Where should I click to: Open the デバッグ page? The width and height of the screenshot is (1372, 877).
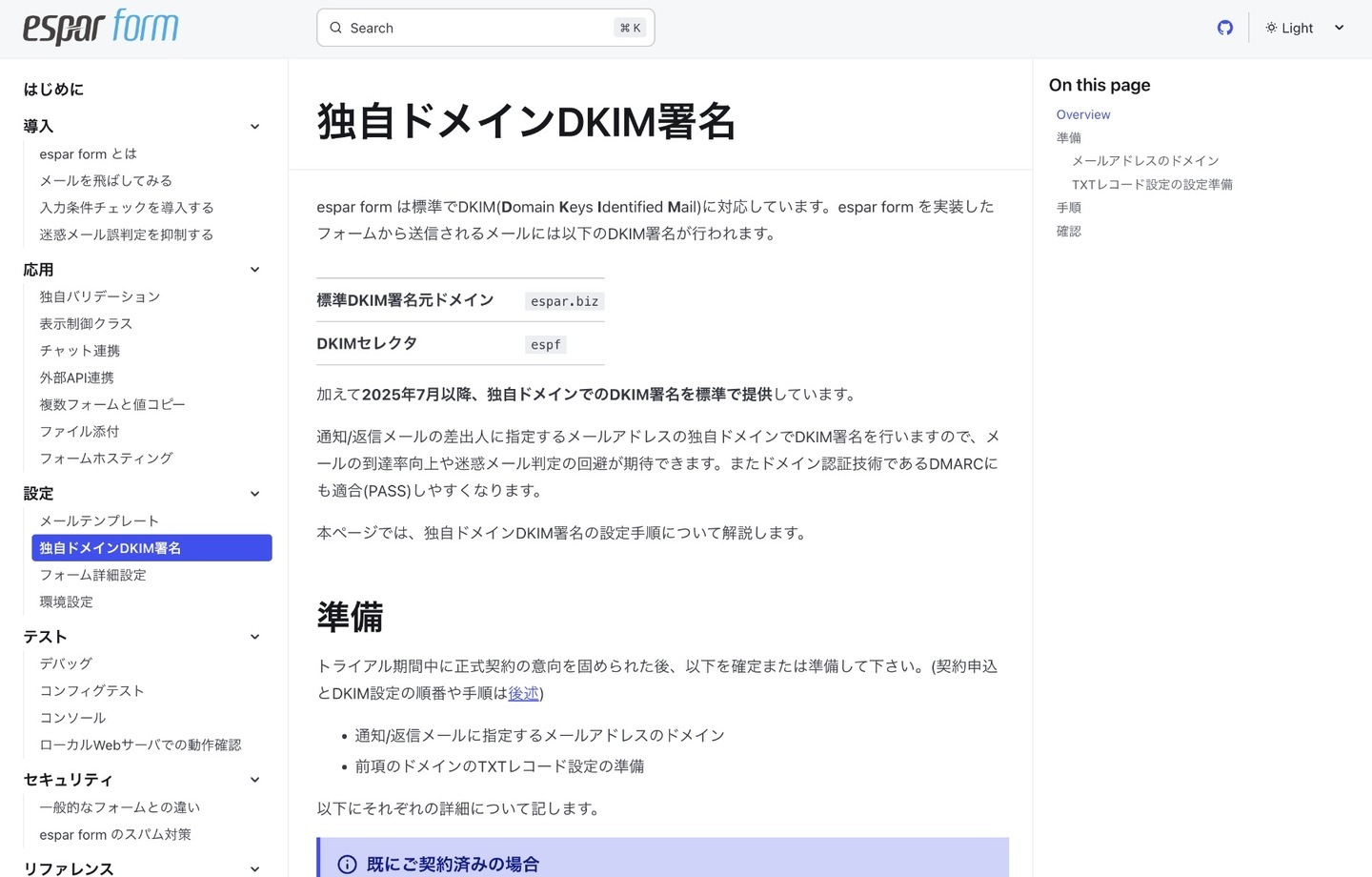[66, 663]
